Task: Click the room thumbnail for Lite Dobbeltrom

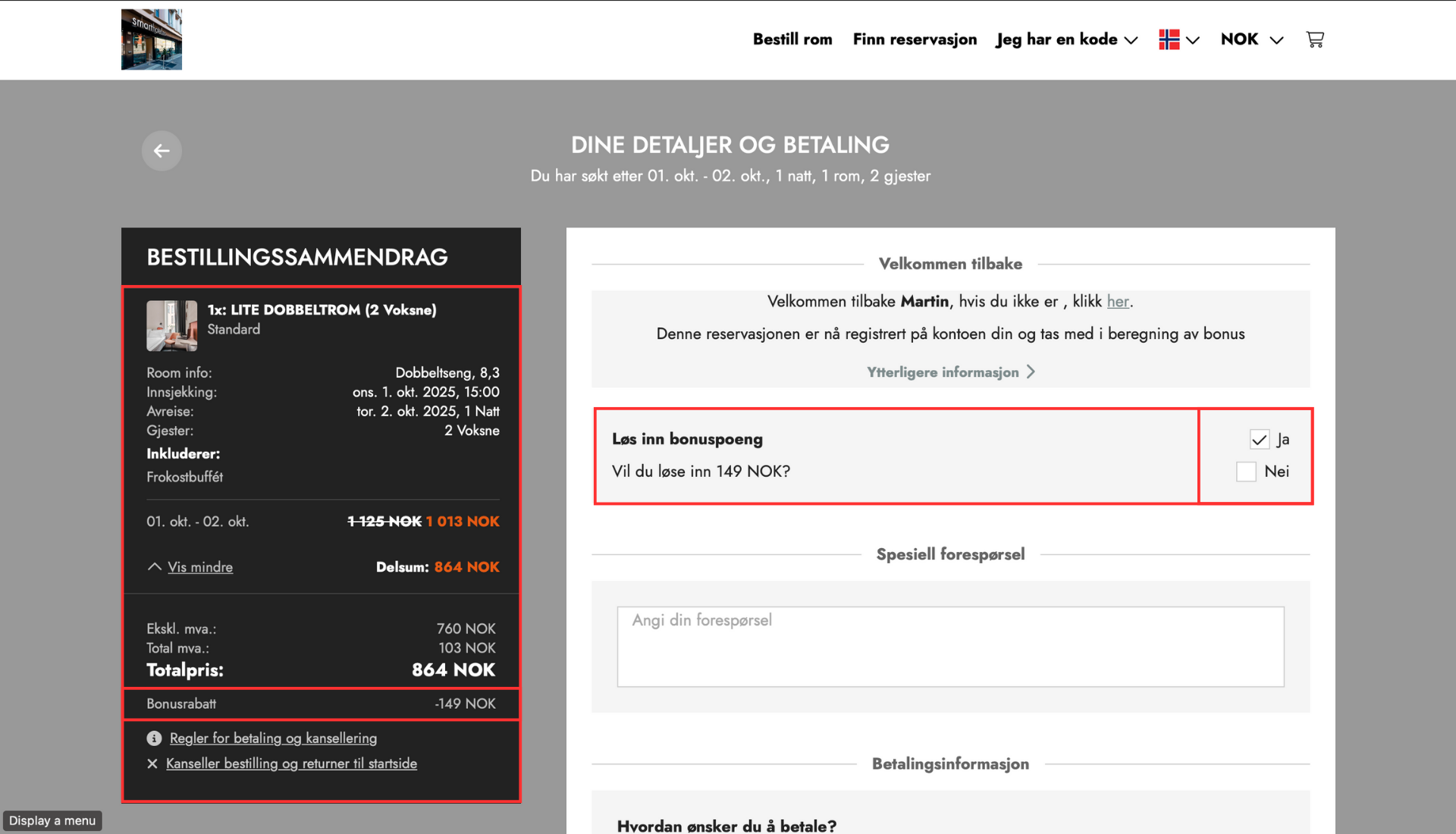Action: click(x=172, y=325)
